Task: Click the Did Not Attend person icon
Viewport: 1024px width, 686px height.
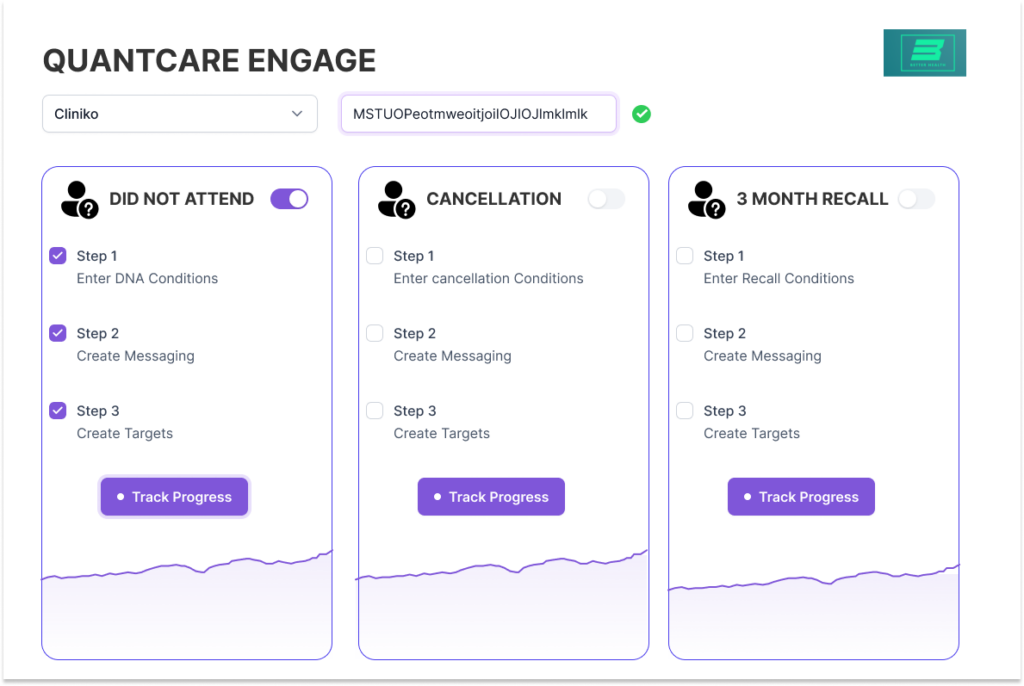Action: click(x=80, y=200)
